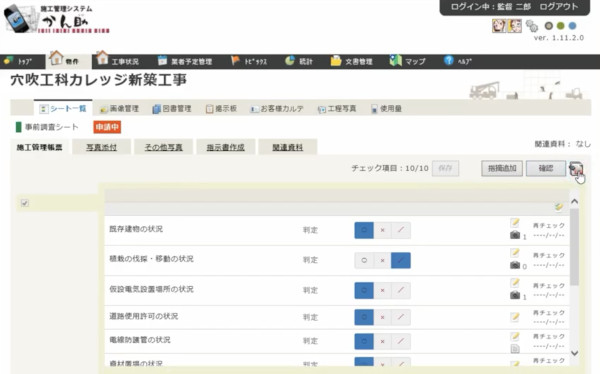Switch to the 使用量 tab
The width and height of the screenshot is (600, 374).
coord(386,109)
